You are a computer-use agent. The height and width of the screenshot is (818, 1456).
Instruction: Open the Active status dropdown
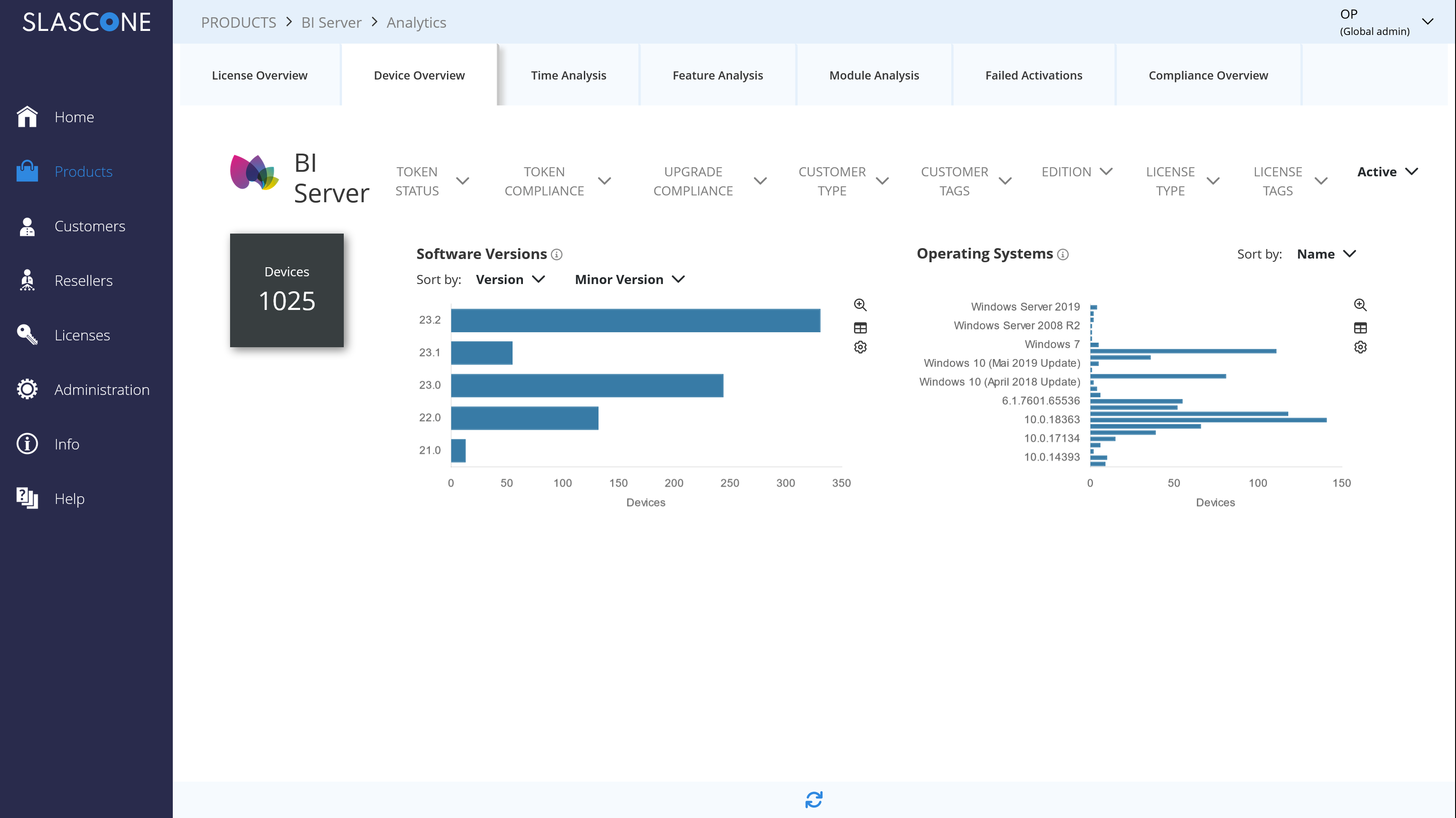1388,172
